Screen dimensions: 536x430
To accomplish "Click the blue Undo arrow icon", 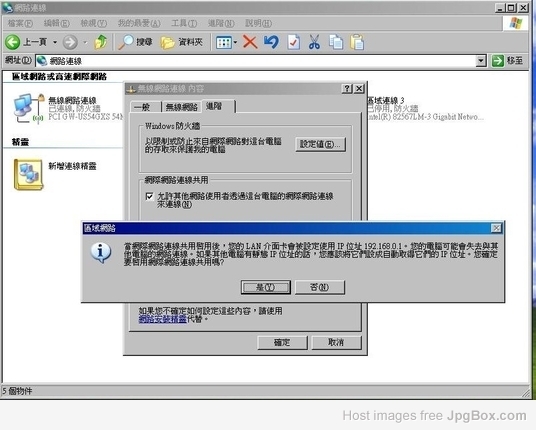I will tap(271, 42).
